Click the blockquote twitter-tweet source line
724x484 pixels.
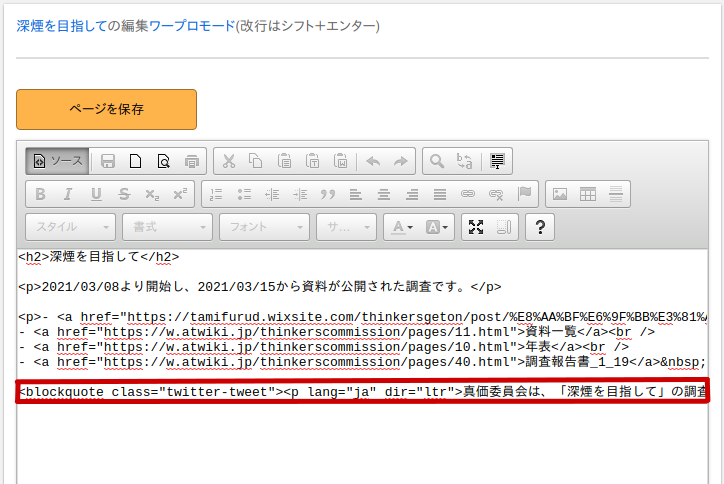click(x=362, y=392)
